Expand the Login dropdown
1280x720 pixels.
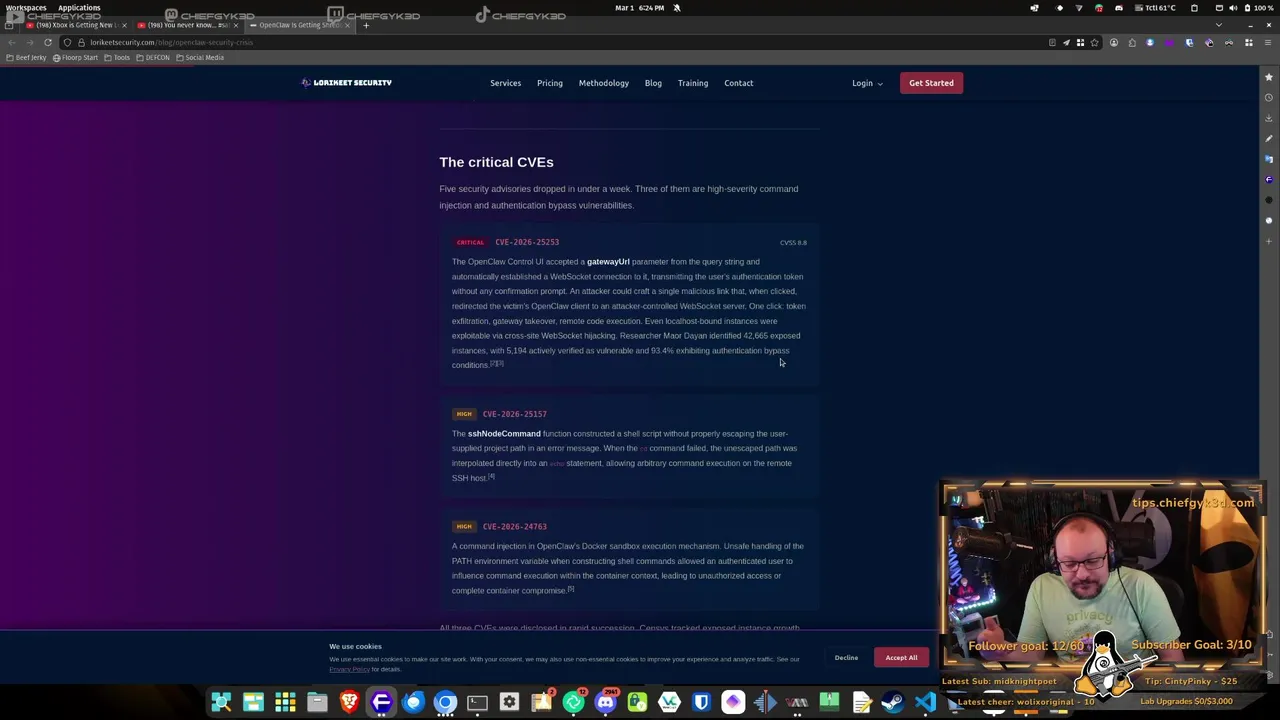click(x=867, y=83)
